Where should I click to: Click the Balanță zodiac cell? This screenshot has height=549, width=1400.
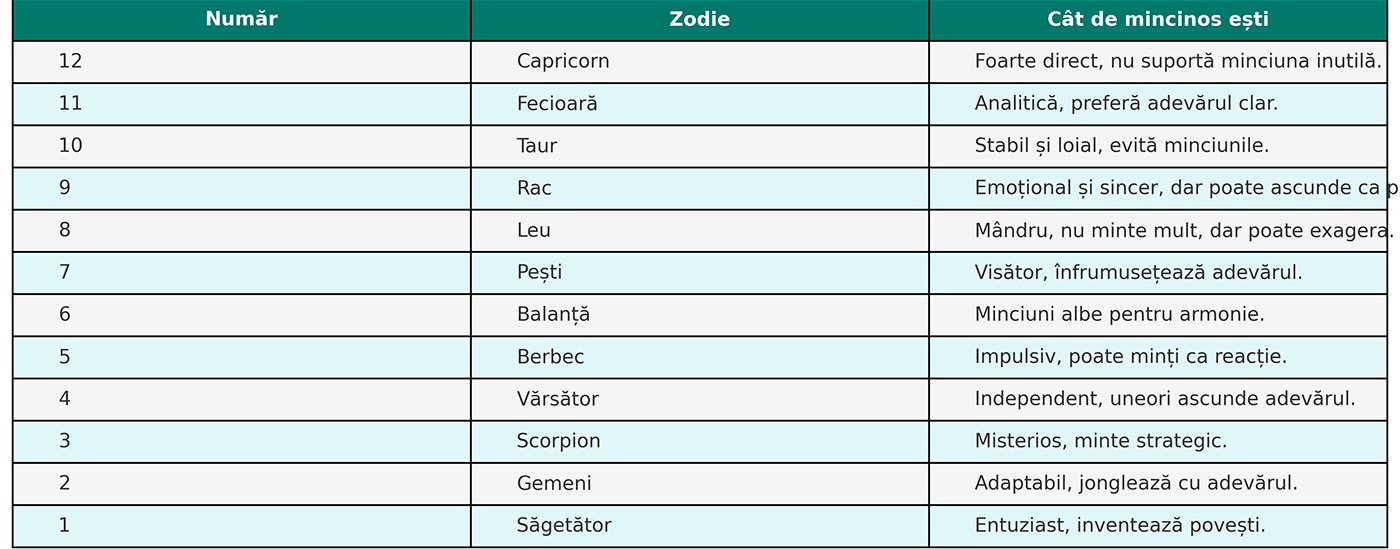click(553, 315)
